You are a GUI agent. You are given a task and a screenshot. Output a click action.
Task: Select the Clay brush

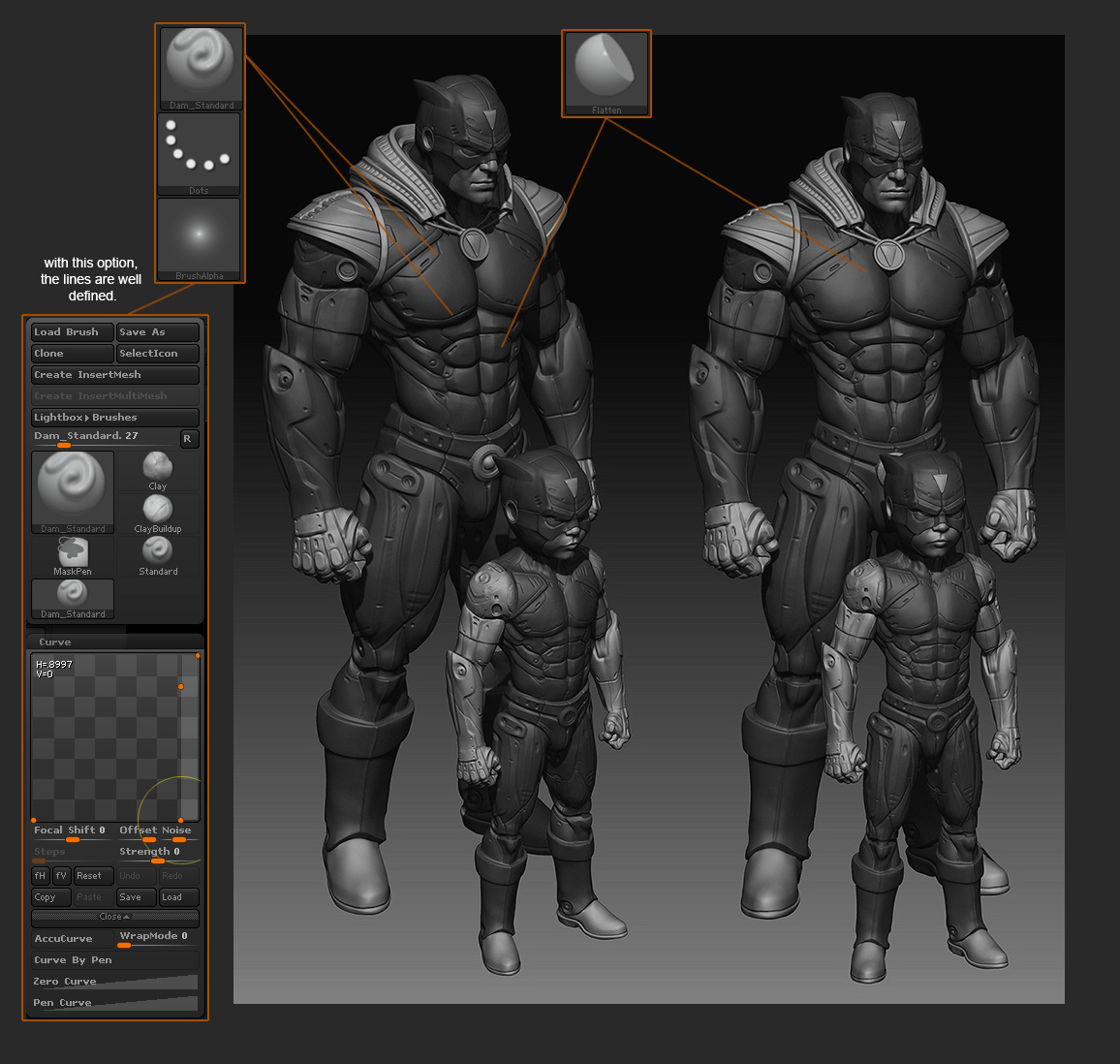click(157, 471)
